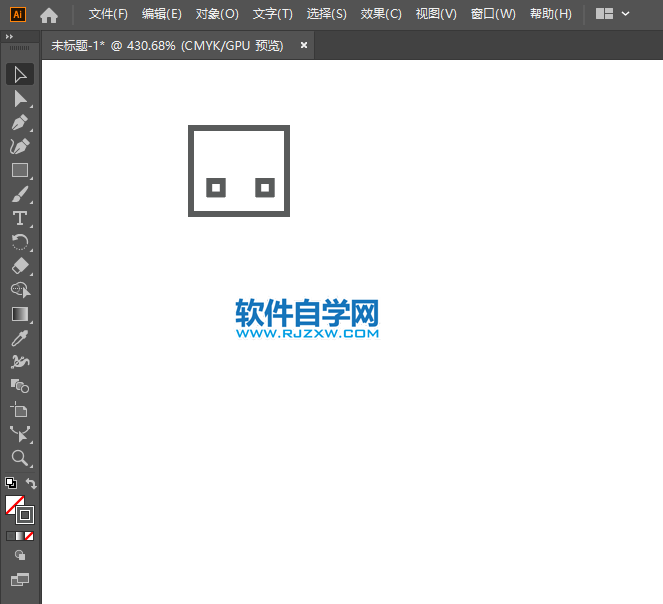
Task: Click the left small square on canvas
Action: [x=216, y=188]
